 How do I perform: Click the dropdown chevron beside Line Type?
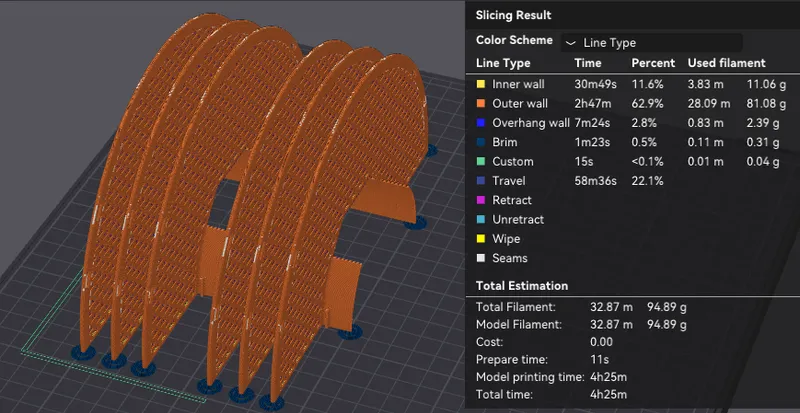[570, 43]
